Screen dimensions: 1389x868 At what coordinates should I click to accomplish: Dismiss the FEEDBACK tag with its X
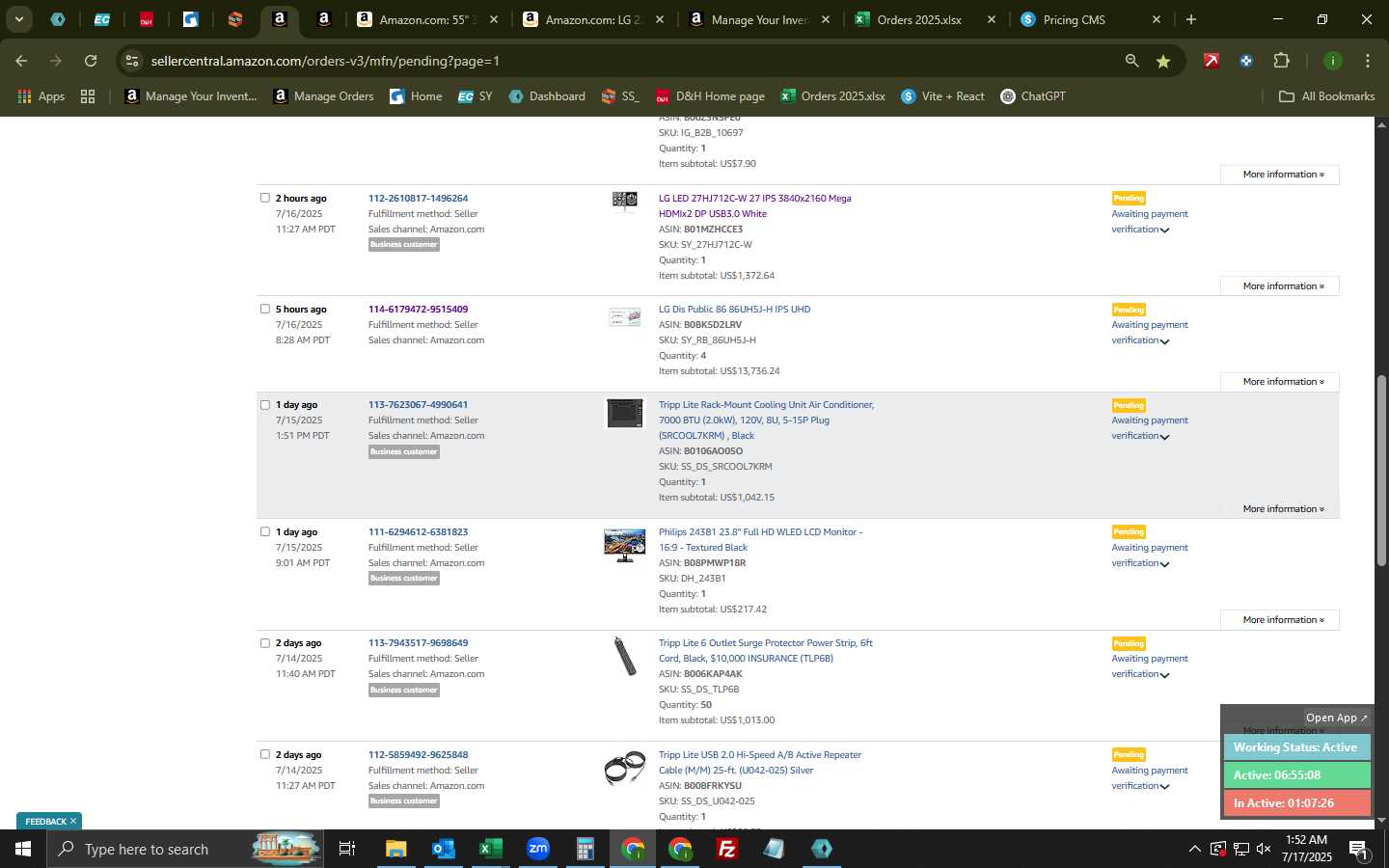[x=72, y=822]
